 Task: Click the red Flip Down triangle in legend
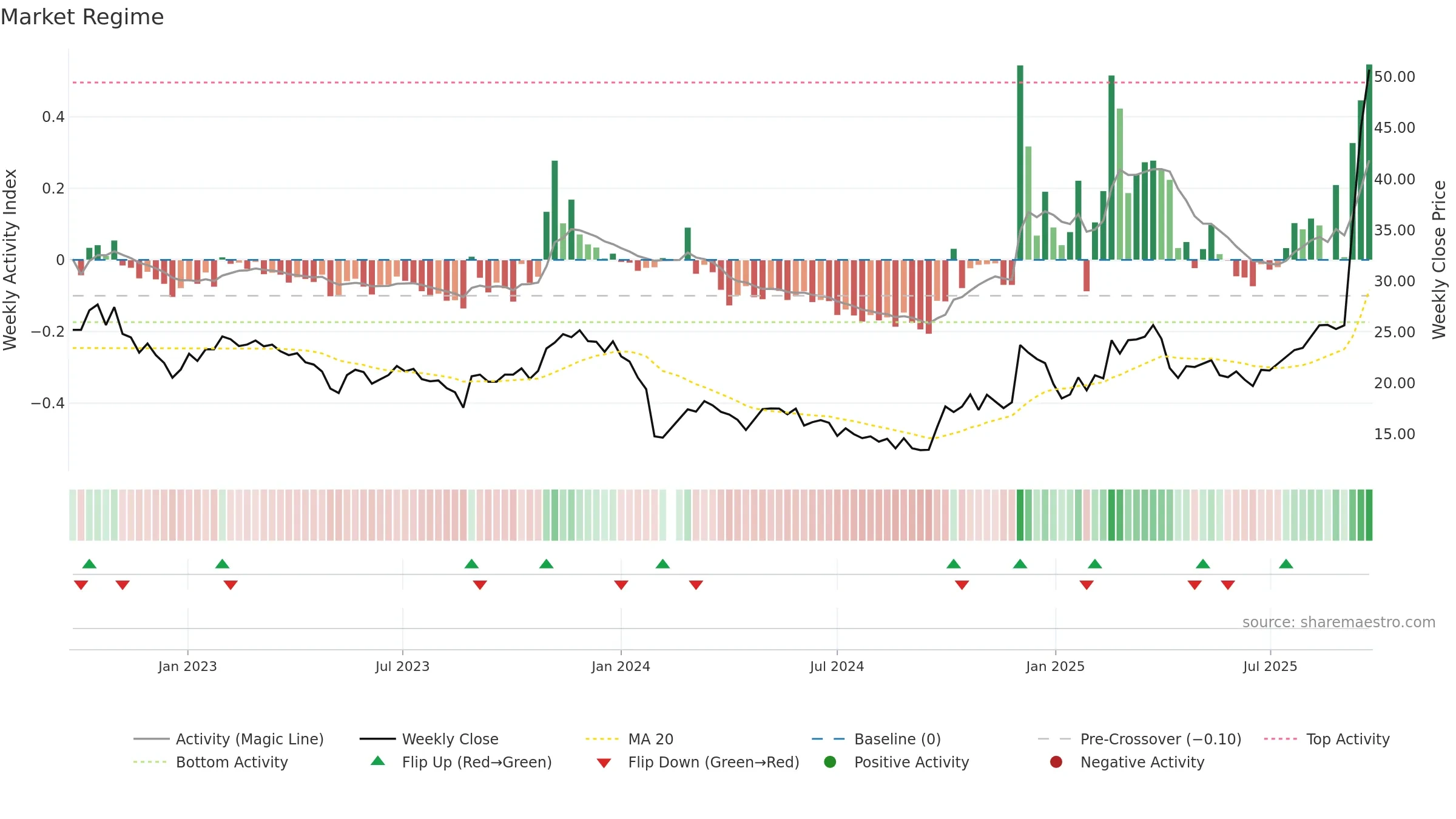pyautogui.click(x=604, y=763)
